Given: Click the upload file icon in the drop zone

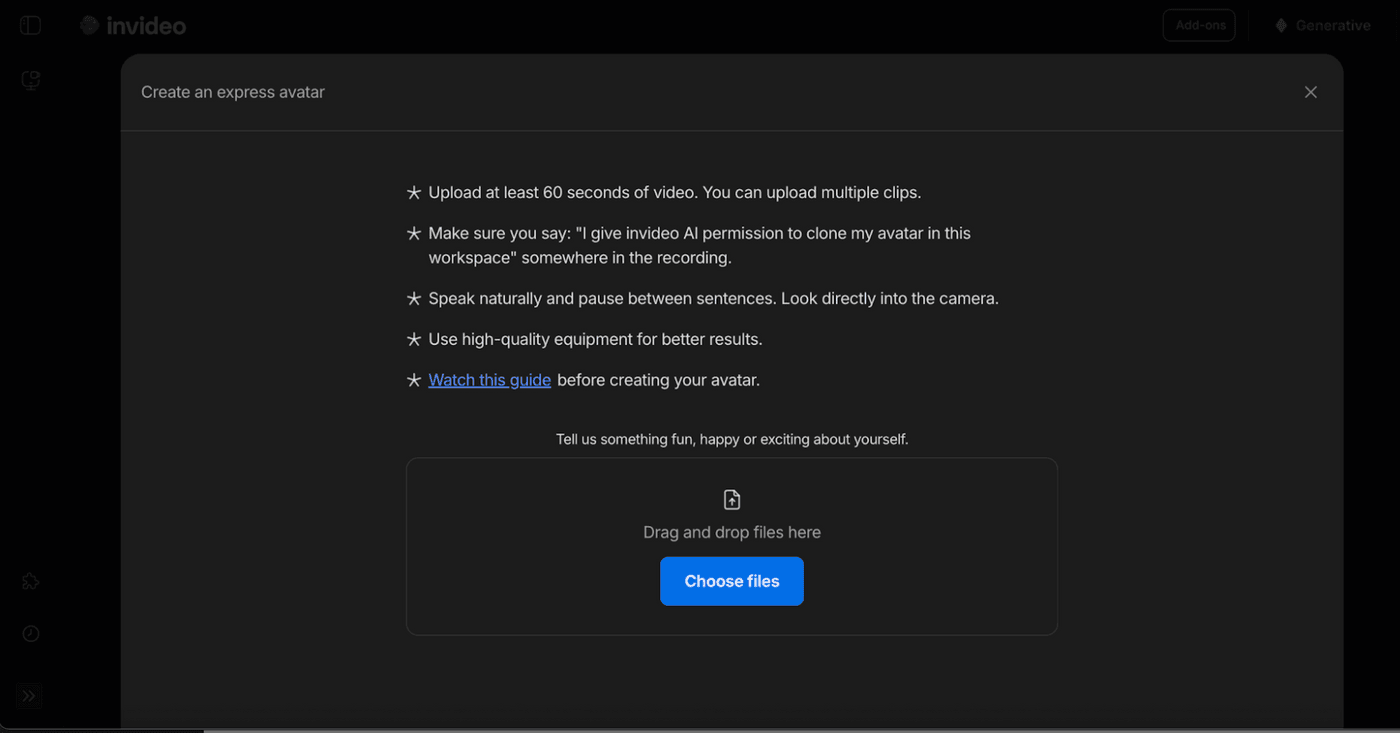Looking at the screenshot, I should pyautogui.click(x=732, y=500).
